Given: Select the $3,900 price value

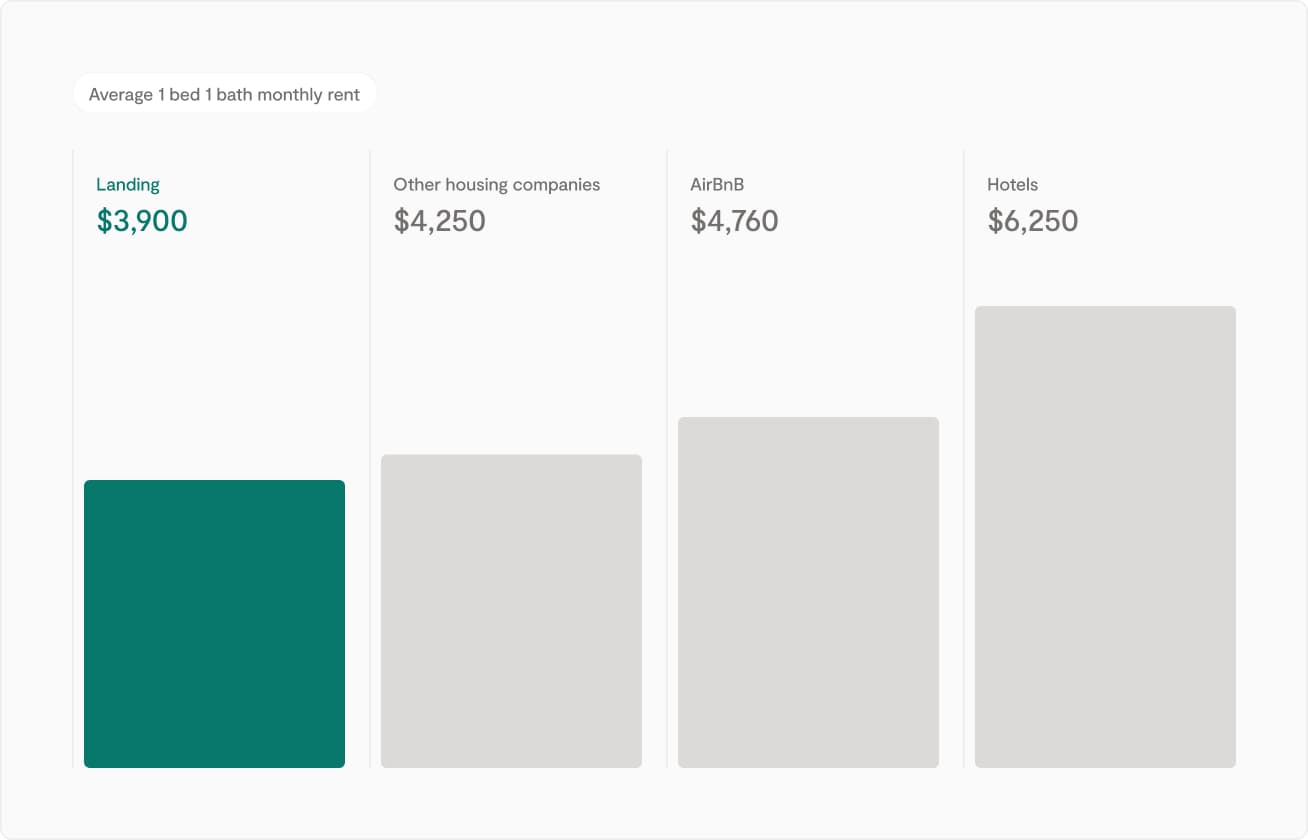Looking at the screenshot, I should coord(142,221).
